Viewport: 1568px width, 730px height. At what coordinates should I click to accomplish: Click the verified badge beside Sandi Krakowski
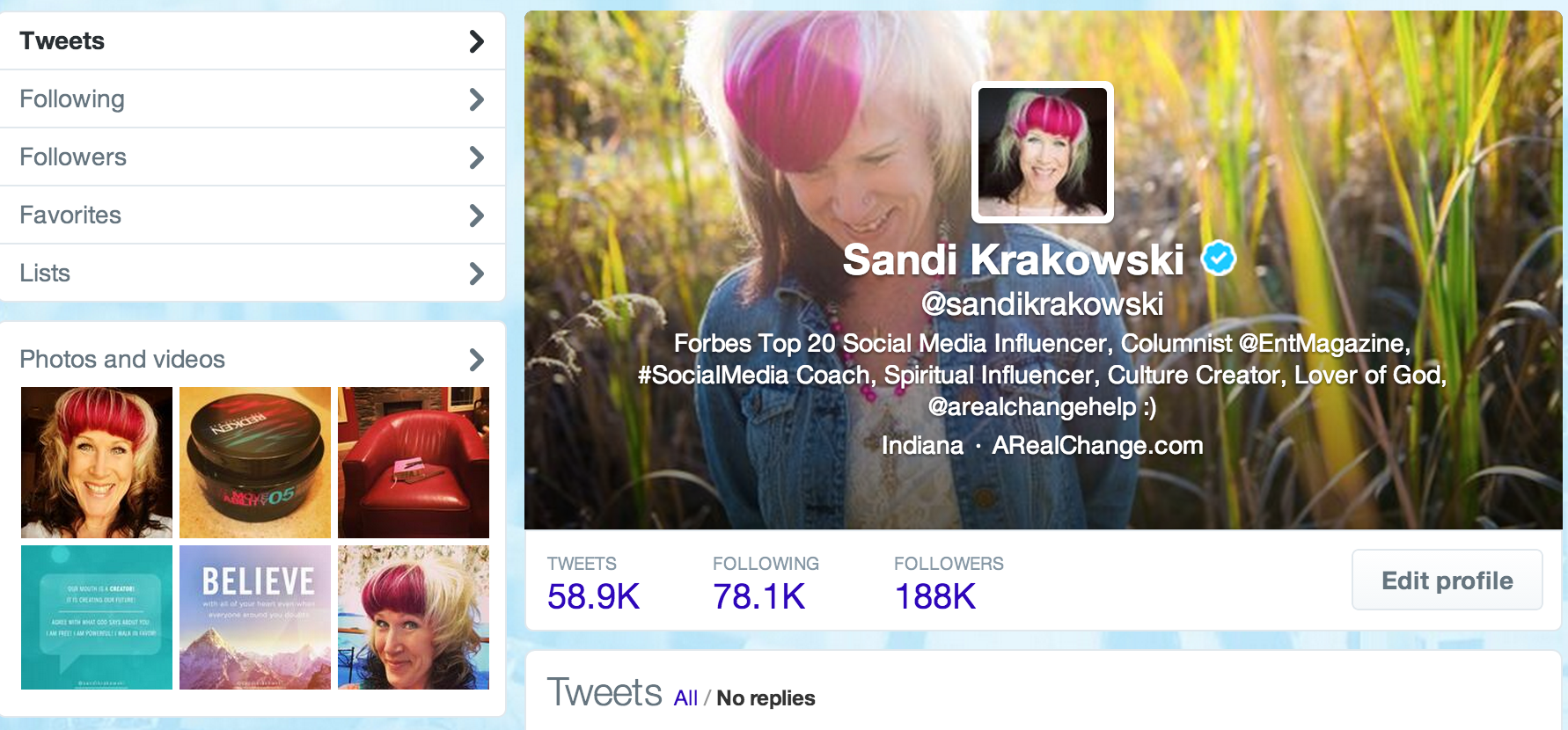pyautogui.click(x=1219, y=259)
